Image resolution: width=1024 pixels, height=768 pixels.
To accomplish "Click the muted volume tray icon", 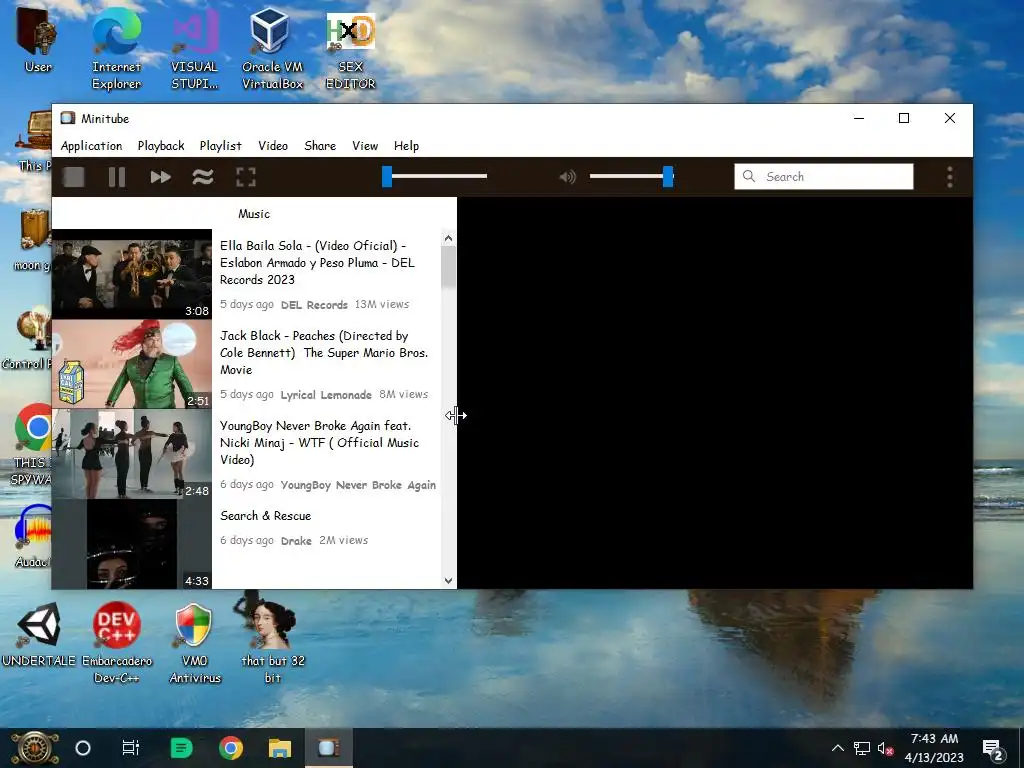I will 886,748.
